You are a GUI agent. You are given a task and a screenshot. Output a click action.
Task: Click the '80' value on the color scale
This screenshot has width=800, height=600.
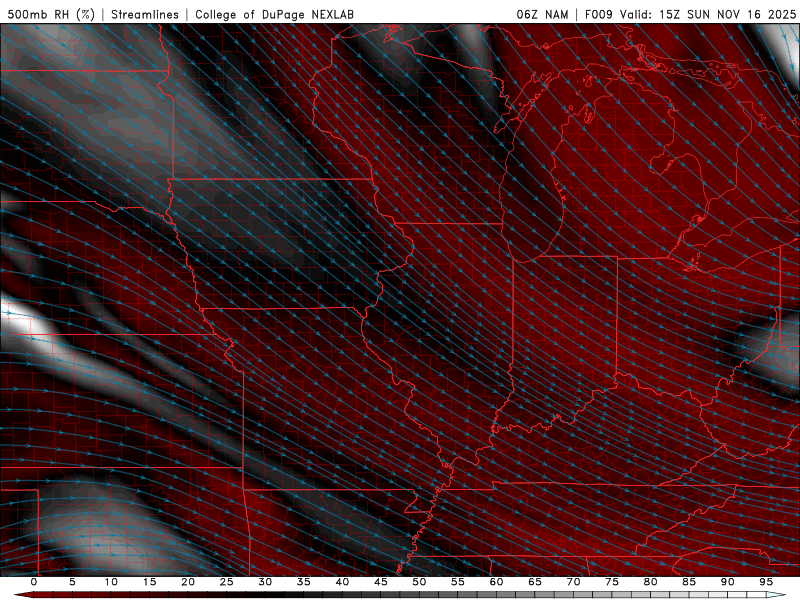pos(650,582)
